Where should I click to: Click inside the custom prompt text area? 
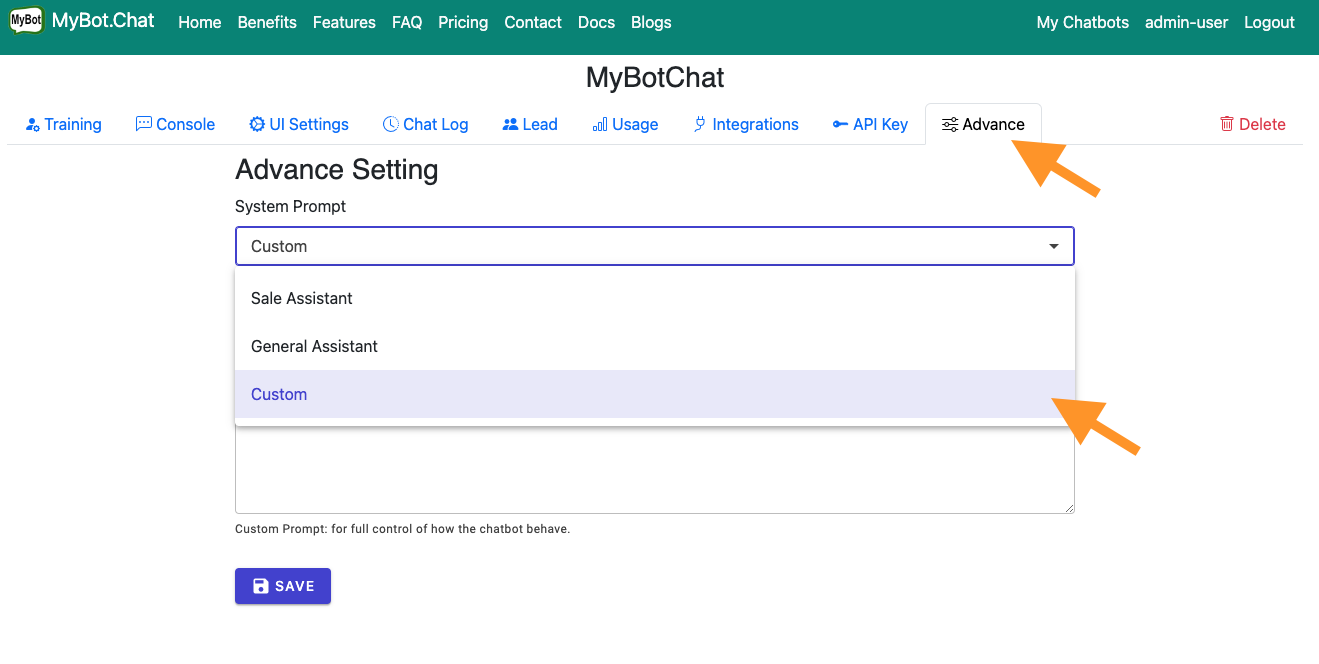(654, 470)
